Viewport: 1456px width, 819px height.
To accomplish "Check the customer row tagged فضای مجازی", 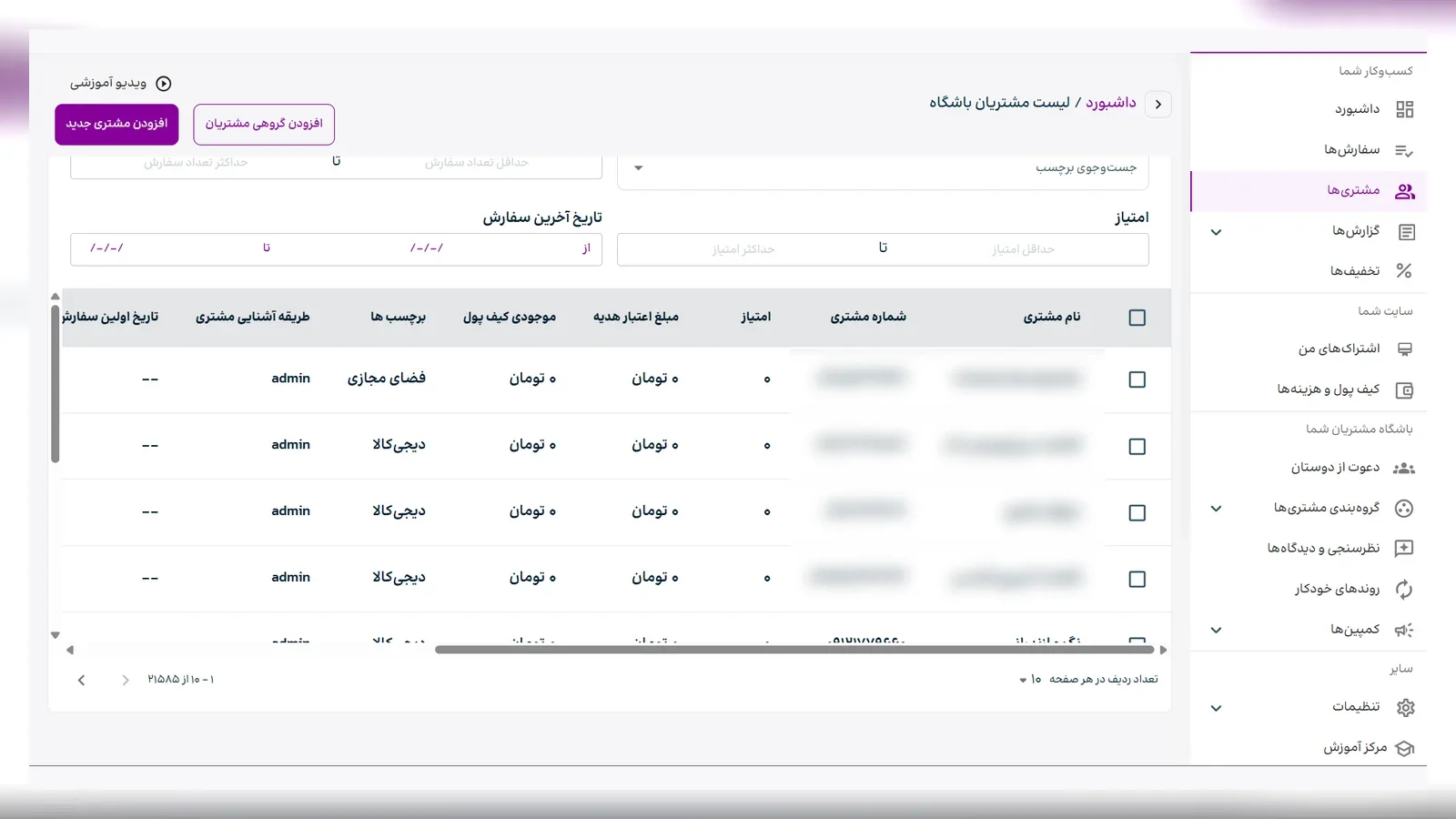I will (1137, 379).
